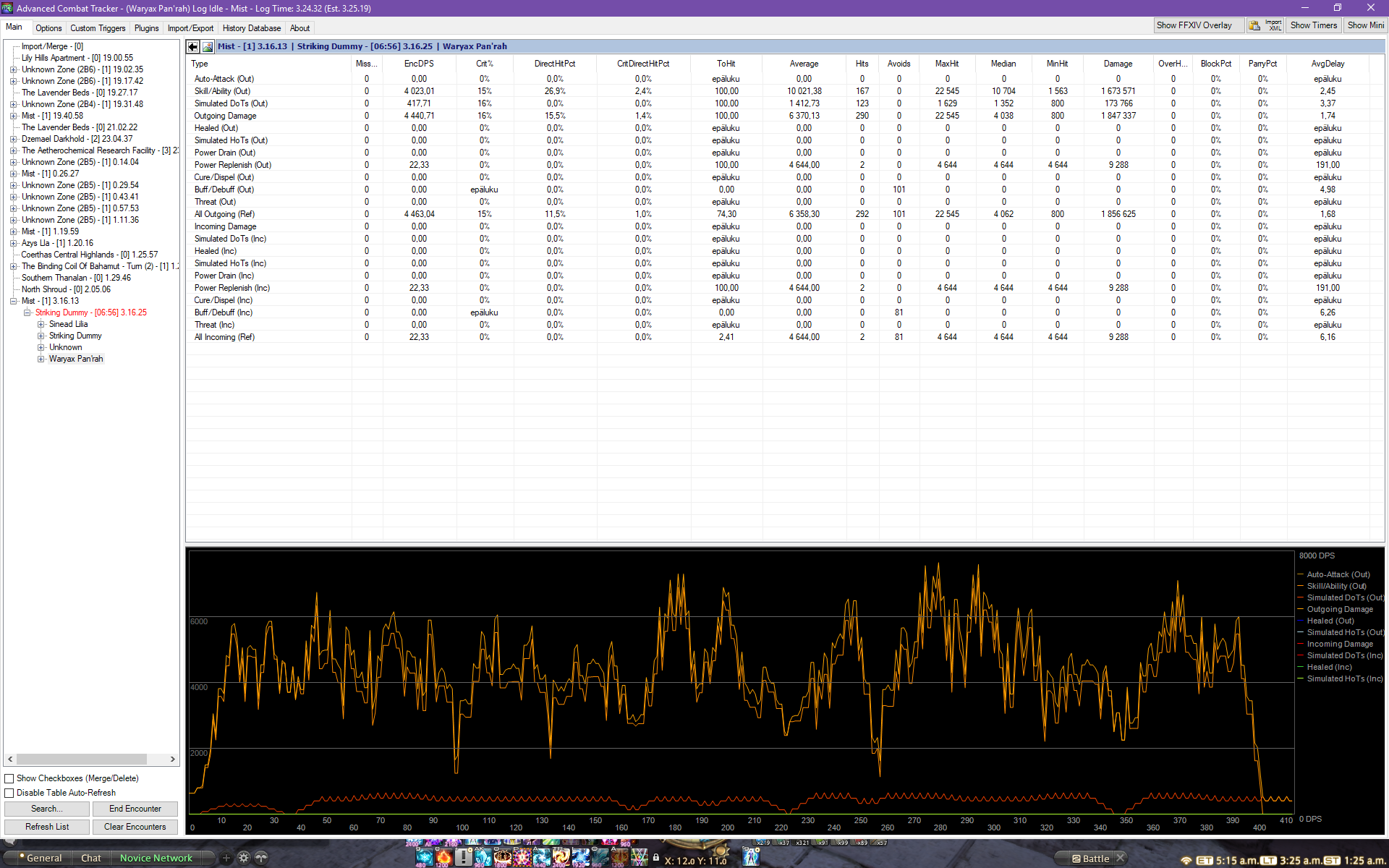Screen dimensions: 1389x868
Task: Collapse the Striking Dummy [06:56] encounter node
Action: pos(27,312)
